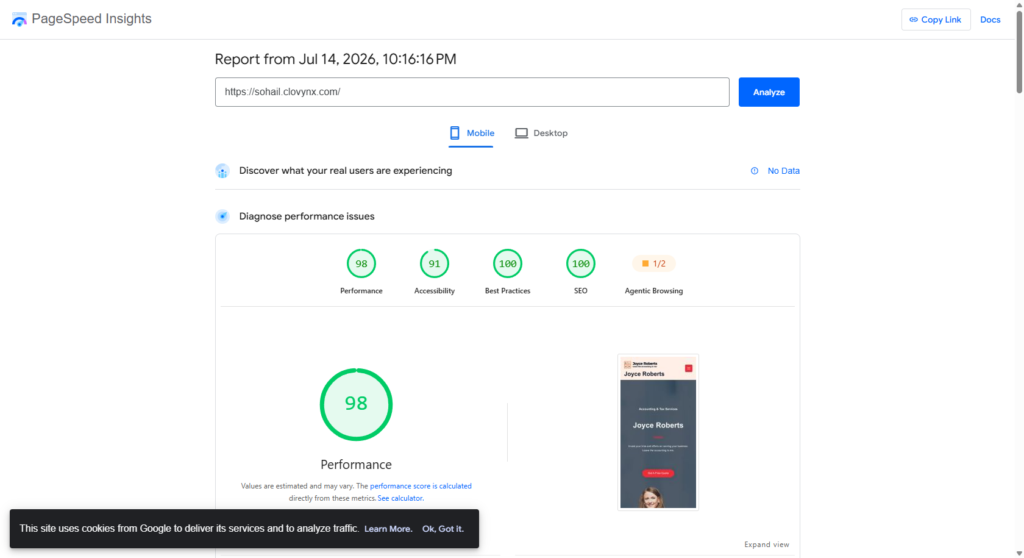Select the Accessibility 91 score gauge

click(x=434, y=264)
